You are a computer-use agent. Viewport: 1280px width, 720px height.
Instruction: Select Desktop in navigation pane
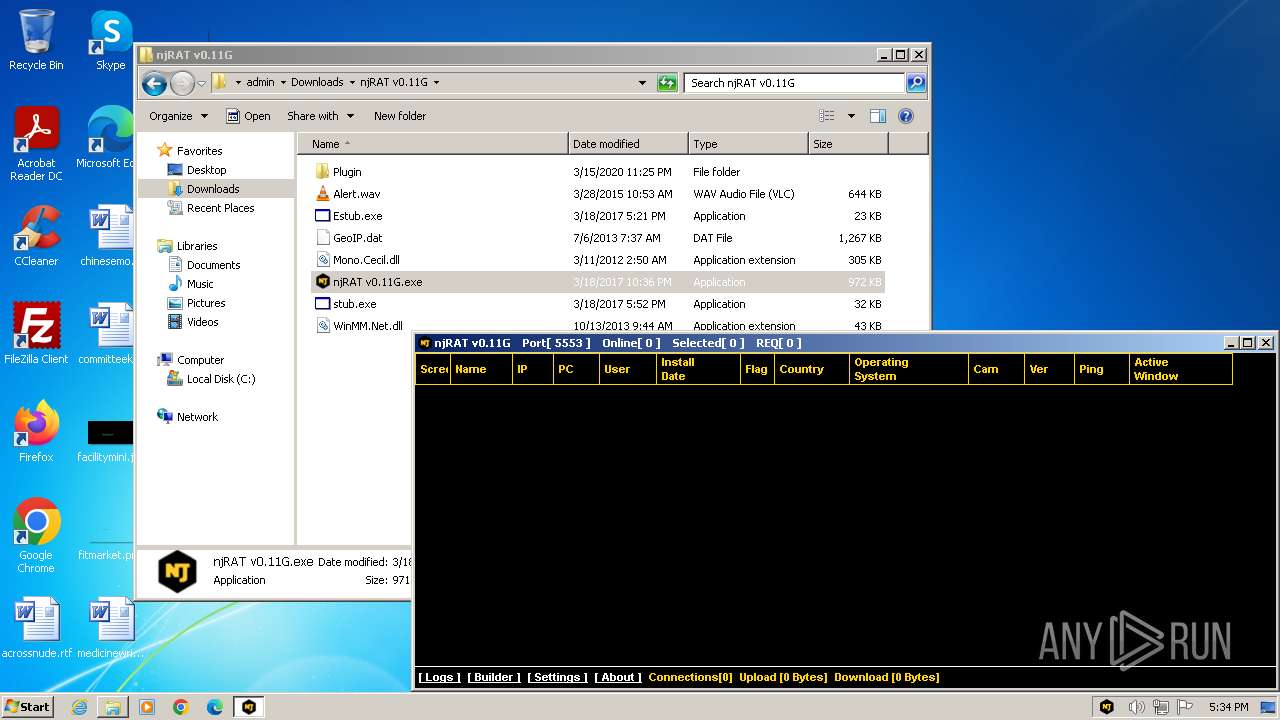point(206,170)
